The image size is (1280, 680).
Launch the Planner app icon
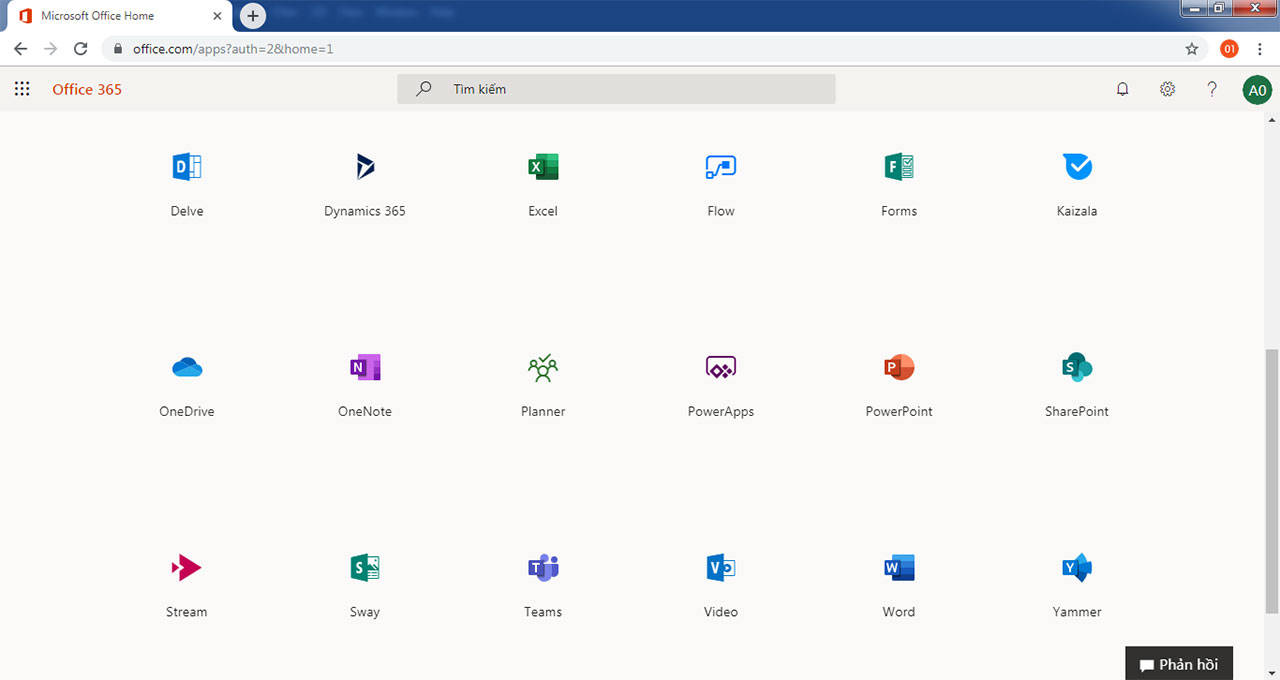(543, 368)
